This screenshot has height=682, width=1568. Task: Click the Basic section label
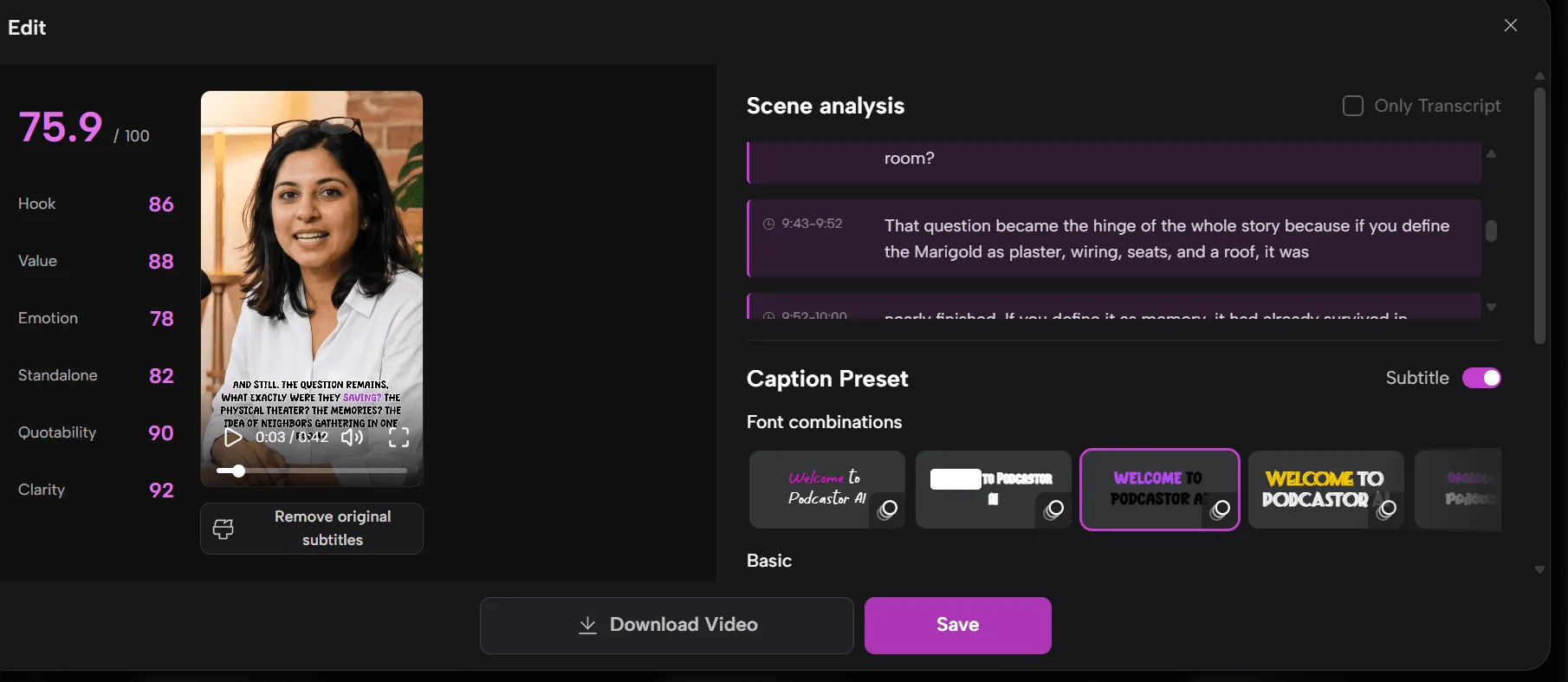[x=769, y=561]
